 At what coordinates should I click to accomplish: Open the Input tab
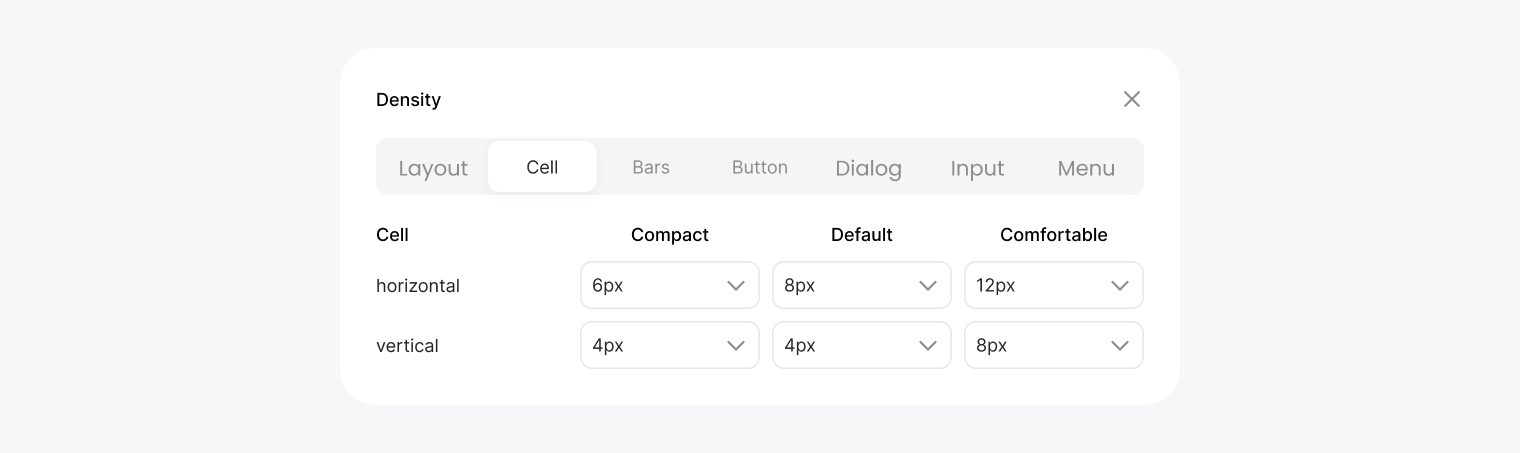[977, 168]
